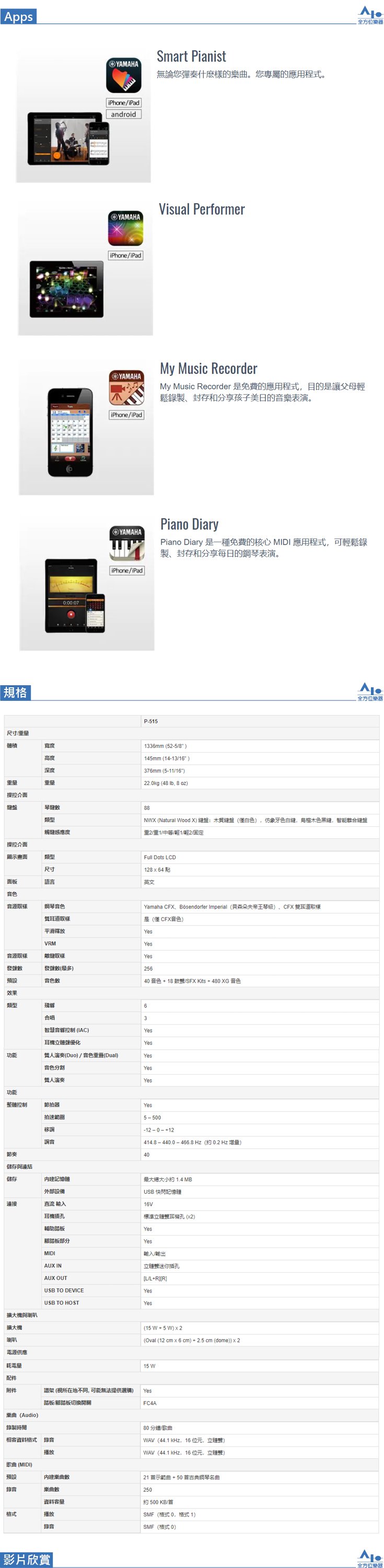Click the Piano Diary app icon
The height and width of the screenshot is (1568, 384).
click(x=127, y=544)
